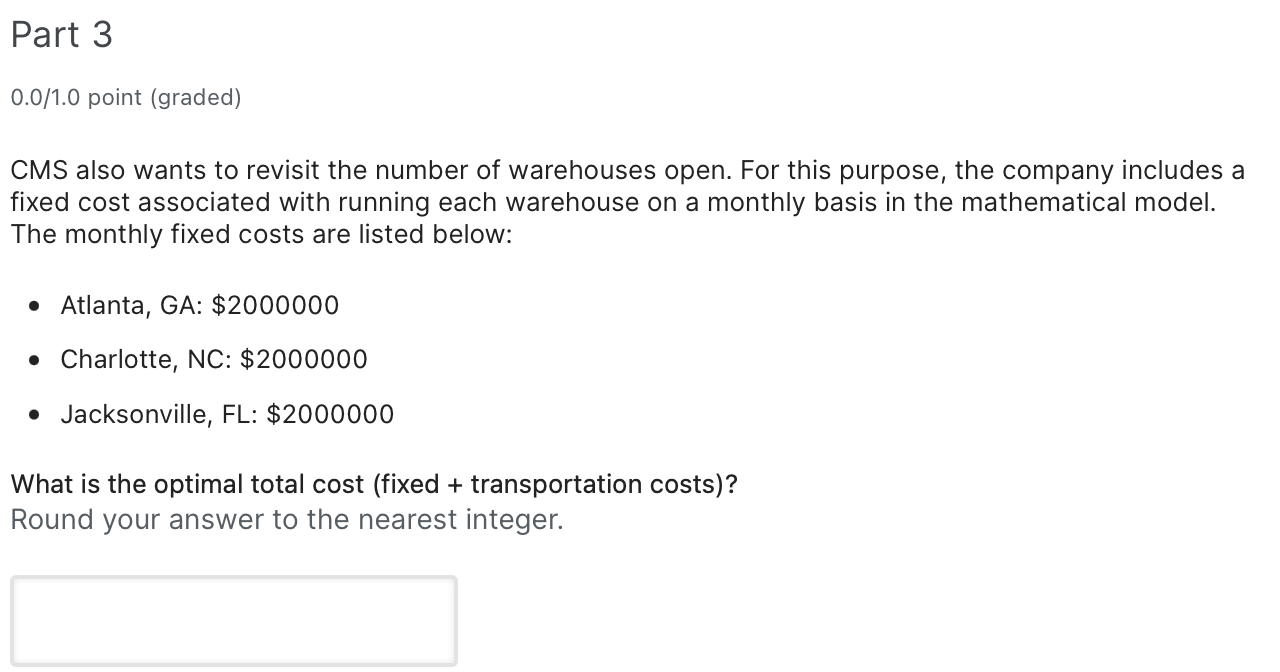Image resolution: width=1280 pixels, height=672 pixels.
Task: Click the Part 3 heading
Action: coord(62,35)
